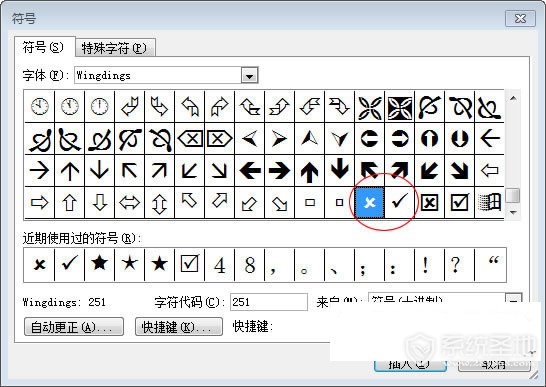Select the thin left arrow symbol
The image size is (546, 387).
tap(489, 139)
